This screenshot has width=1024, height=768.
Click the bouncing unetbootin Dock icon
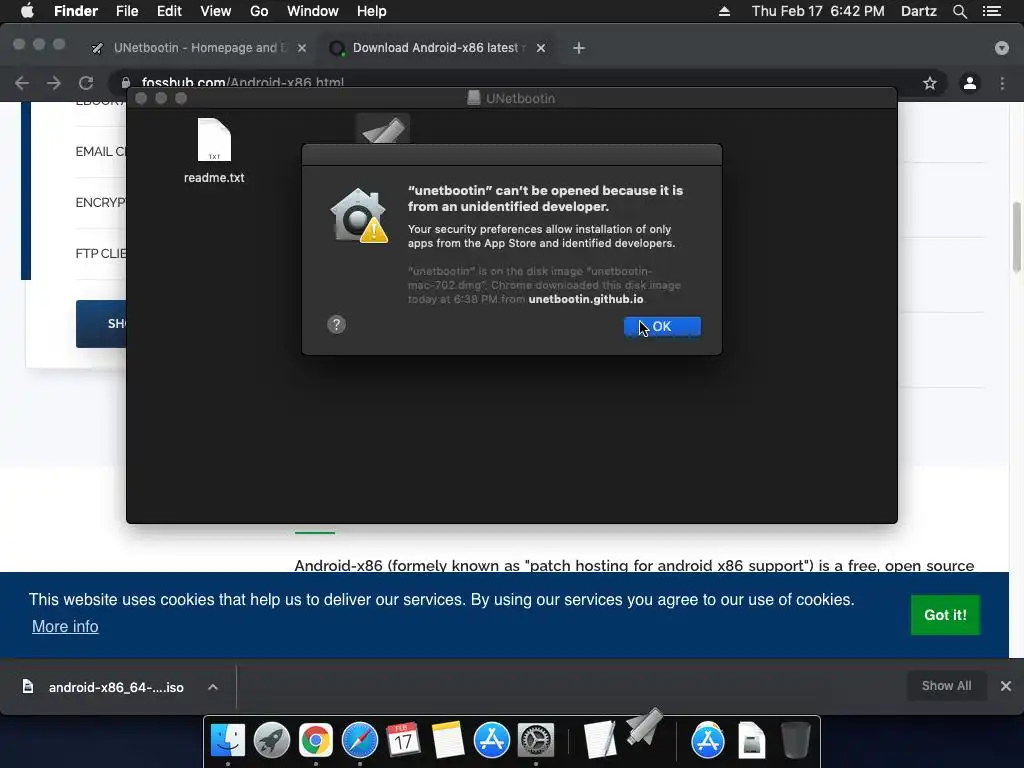point(644,727)
